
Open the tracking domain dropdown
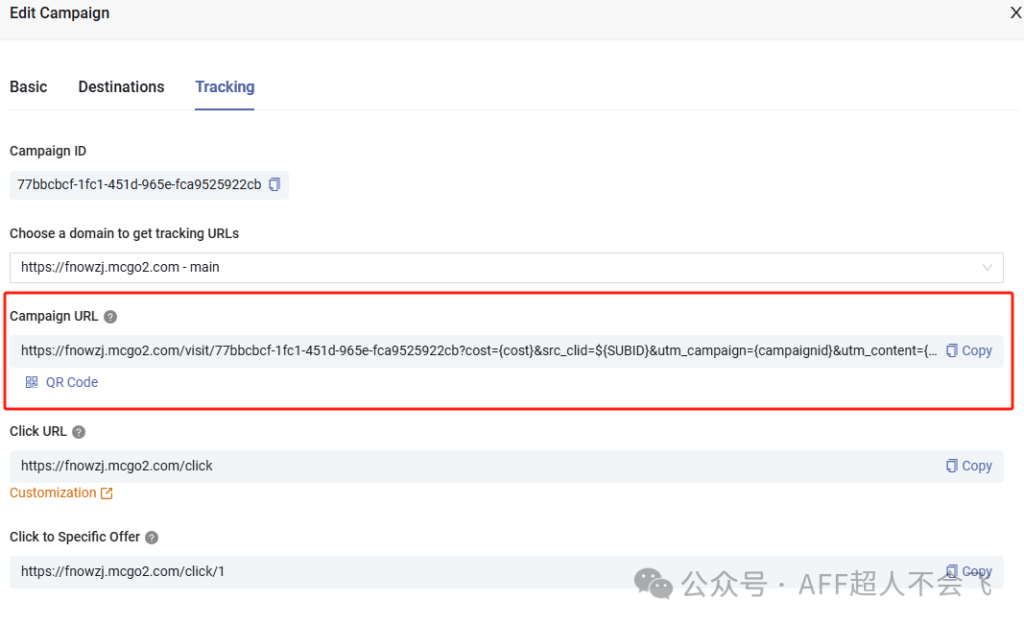500,267
